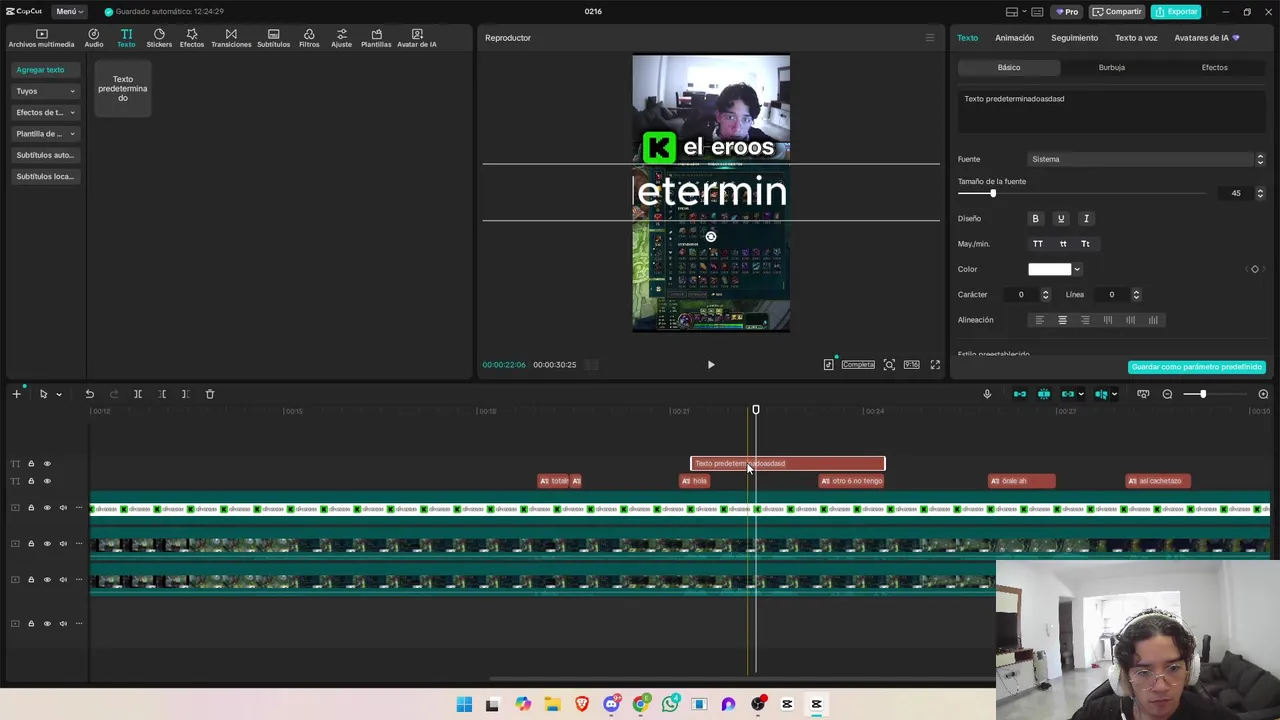Toggle main track magnet snapping icon
The width and height of the screenshot is (1280, 720).
pos(1020,394)
